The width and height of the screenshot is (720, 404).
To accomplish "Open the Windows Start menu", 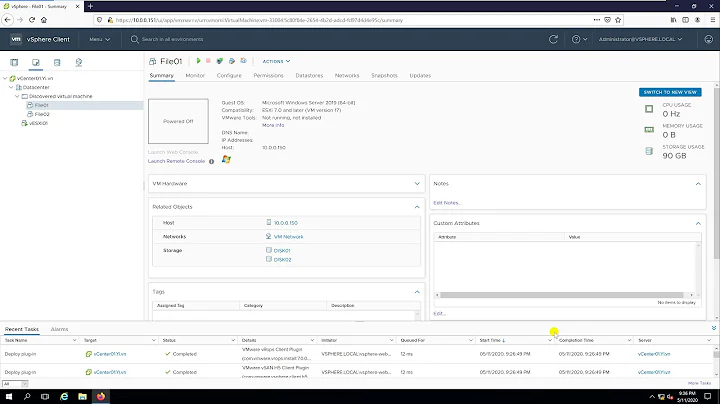I will click(8, 396).
